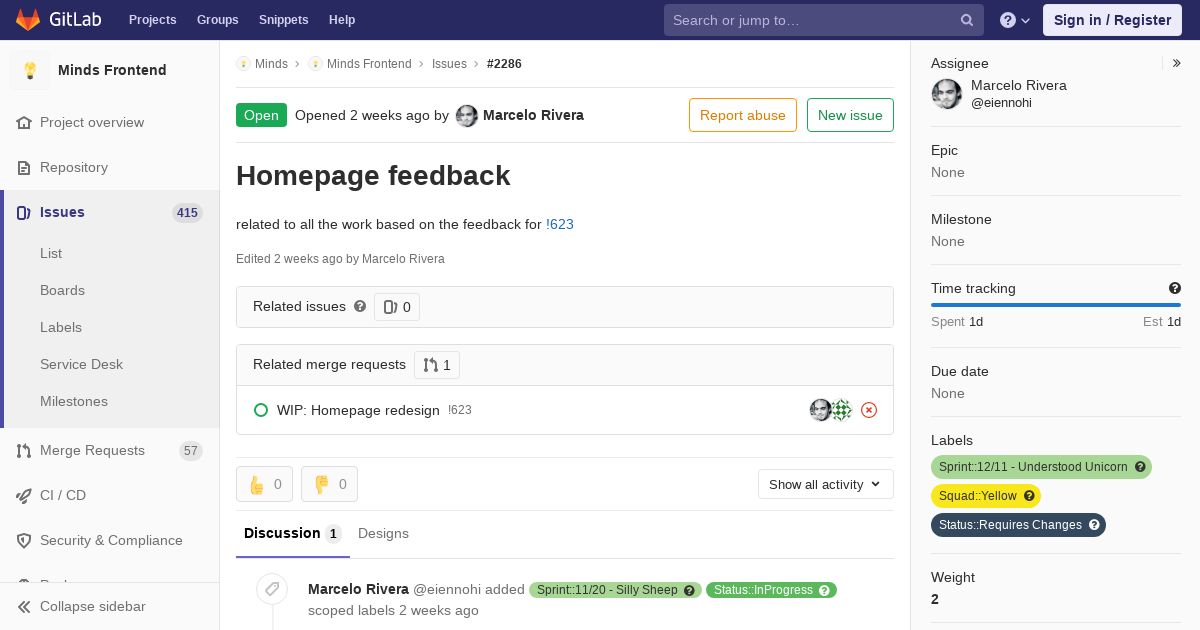Open the Groups menu in top navigation
Screen dimensions: 1200x630
tap(218, 20)
